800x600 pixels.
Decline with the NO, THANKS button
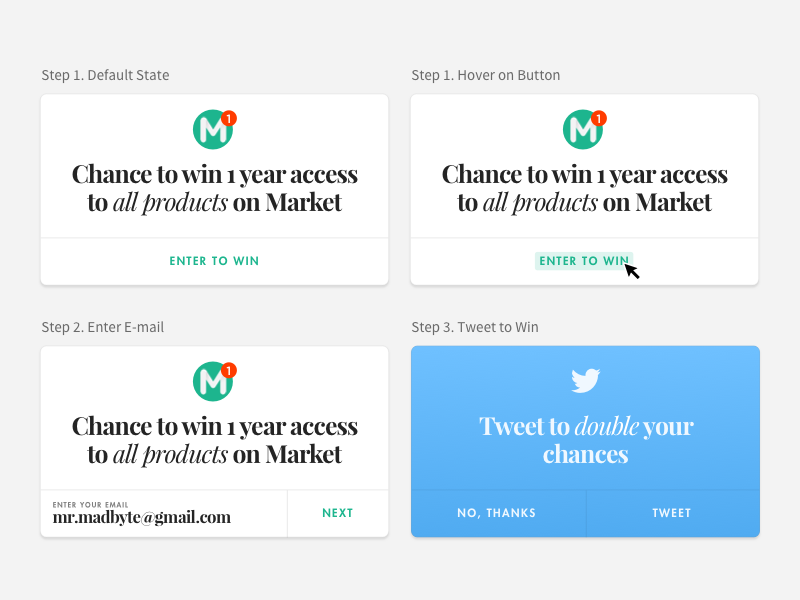pos(497,513)
